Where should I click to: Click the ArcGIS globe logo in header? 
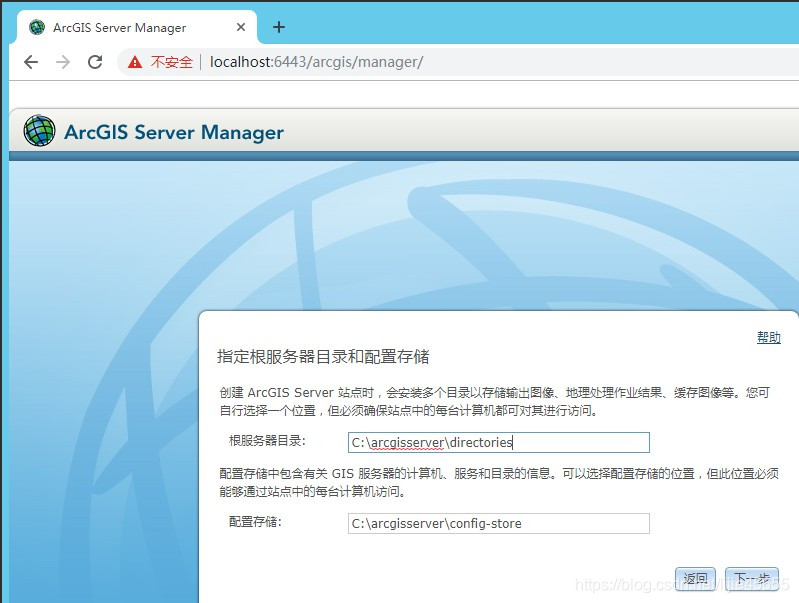tap(39, 131)
